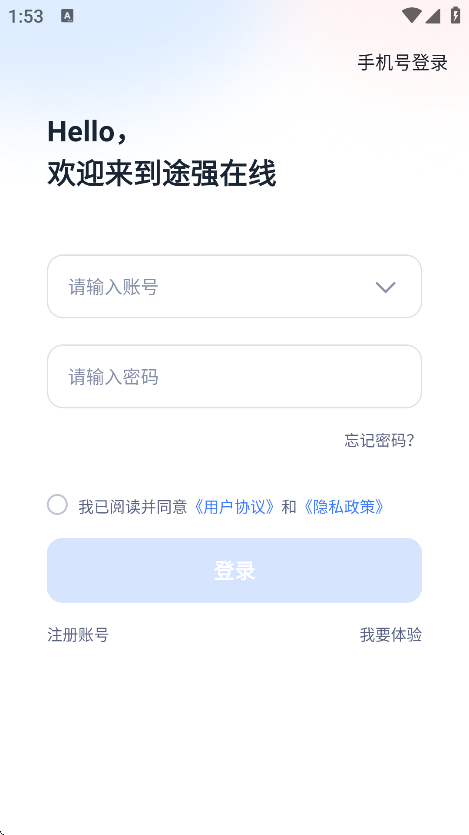Expand the saved accounts dropdown chevron

coord(385,288)
